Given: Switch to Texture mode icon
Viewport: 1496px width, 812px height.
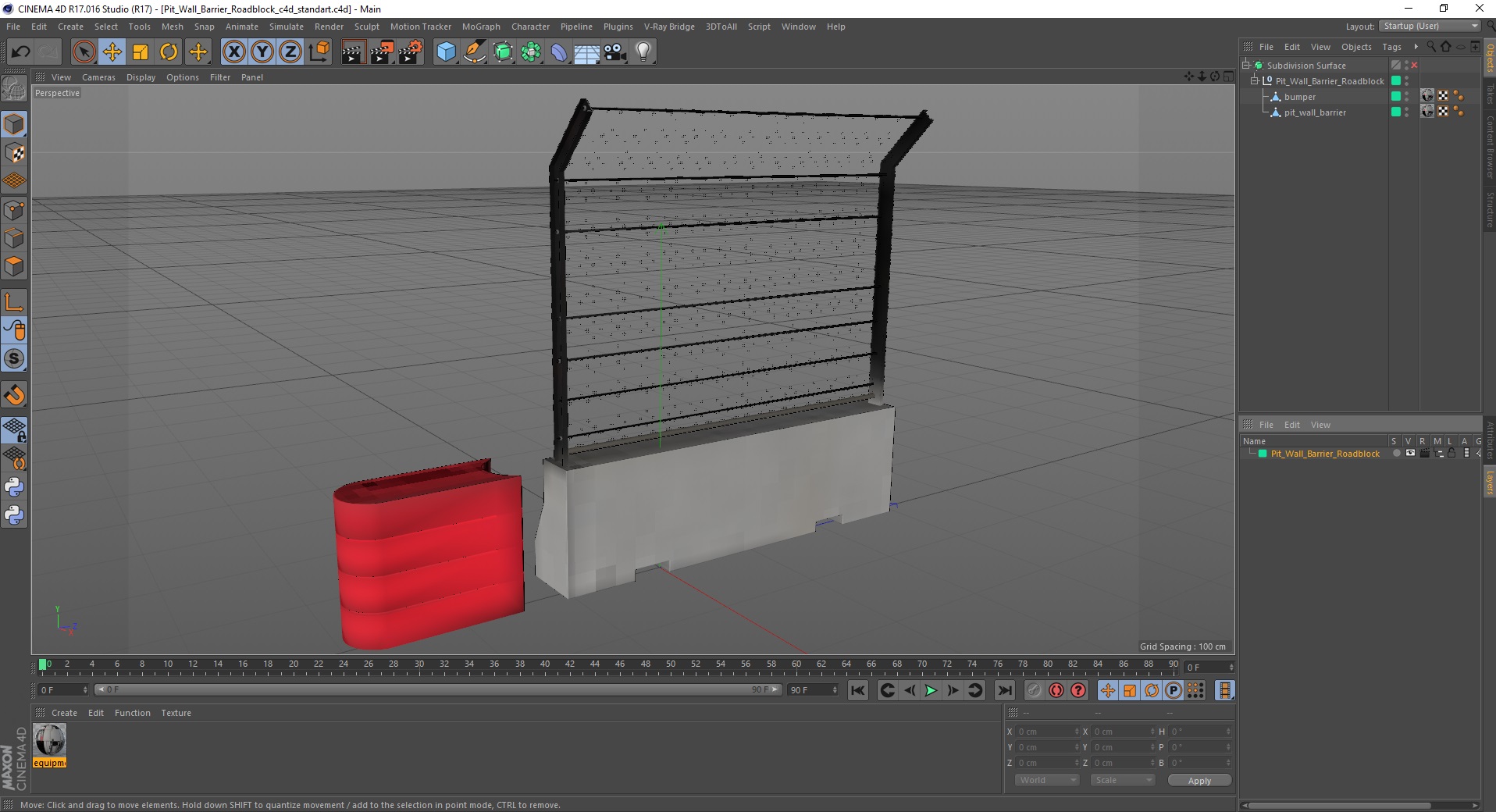Looking at the screenshot, I should pos(14,153).
